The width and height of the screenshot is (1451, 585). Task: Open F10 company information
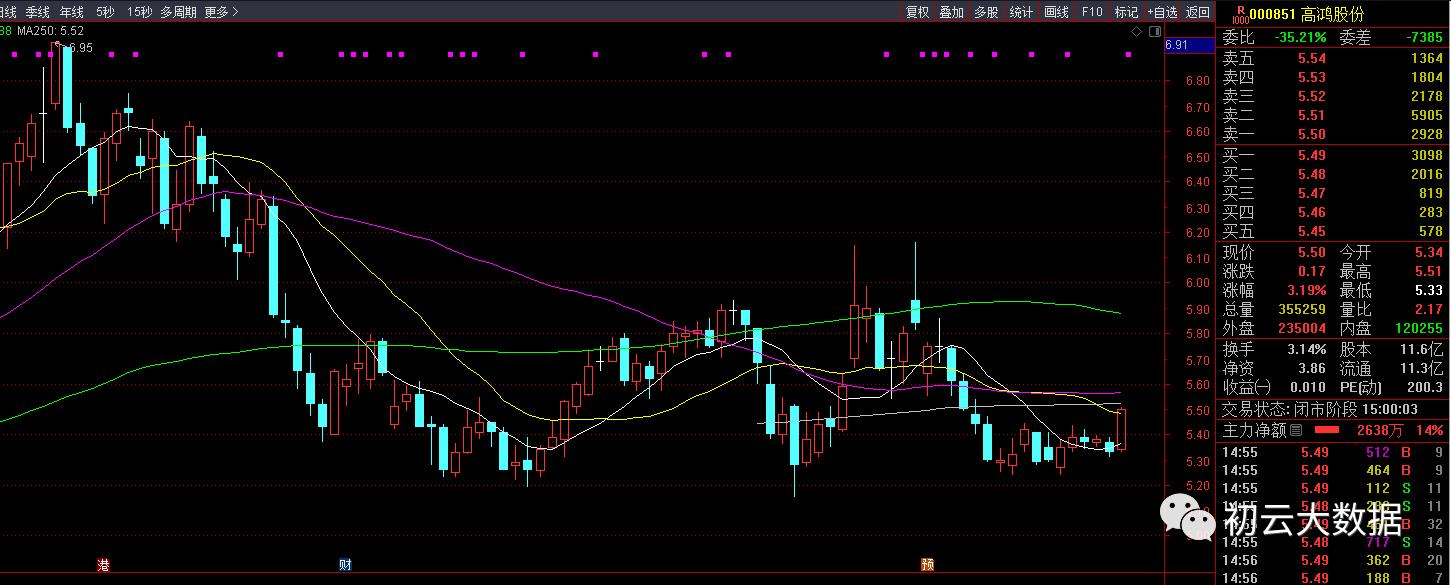(x=1092, y=12)
